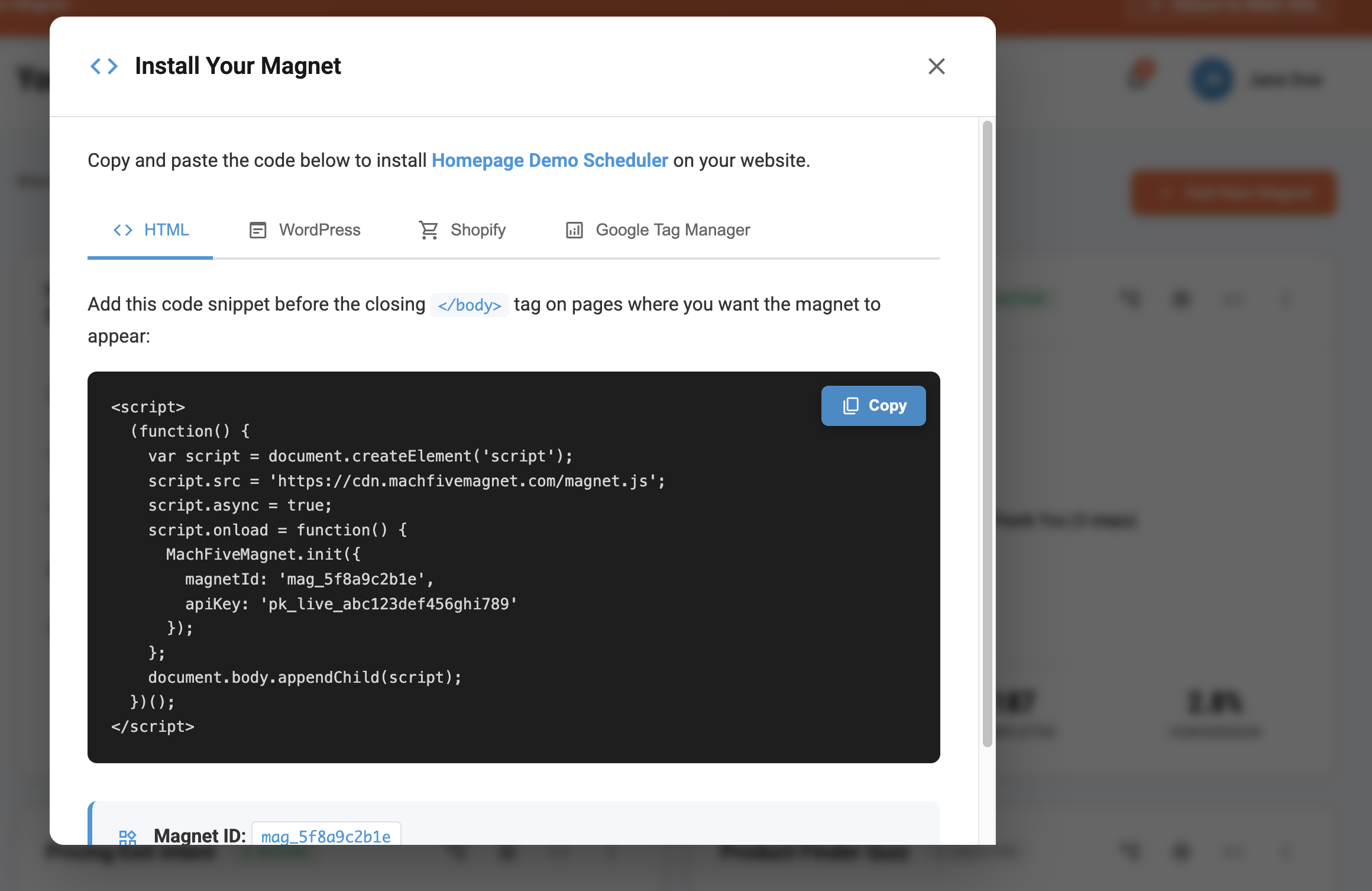Click the </body> tag chip in the instructions
Screen dimensions: 1372x891
(x=469, y=304)
